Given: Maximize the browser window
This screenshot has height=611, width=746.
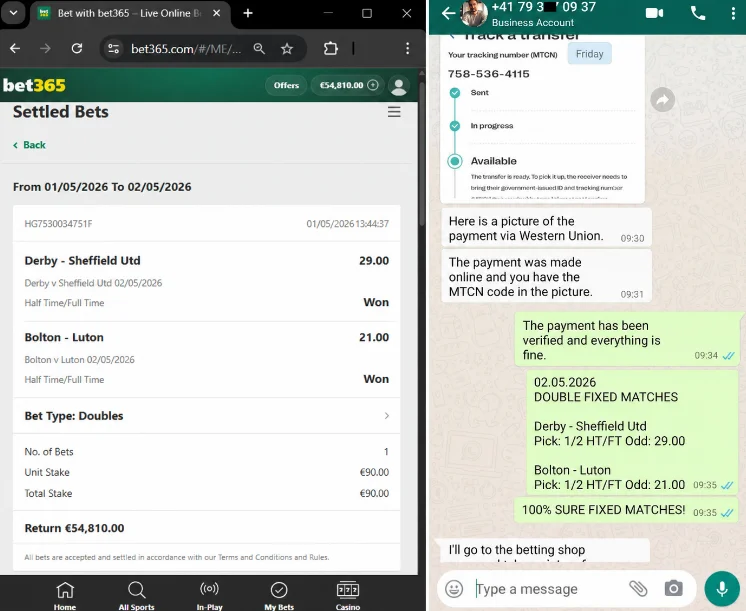Looking at the screenshot, I should (367, 13).
